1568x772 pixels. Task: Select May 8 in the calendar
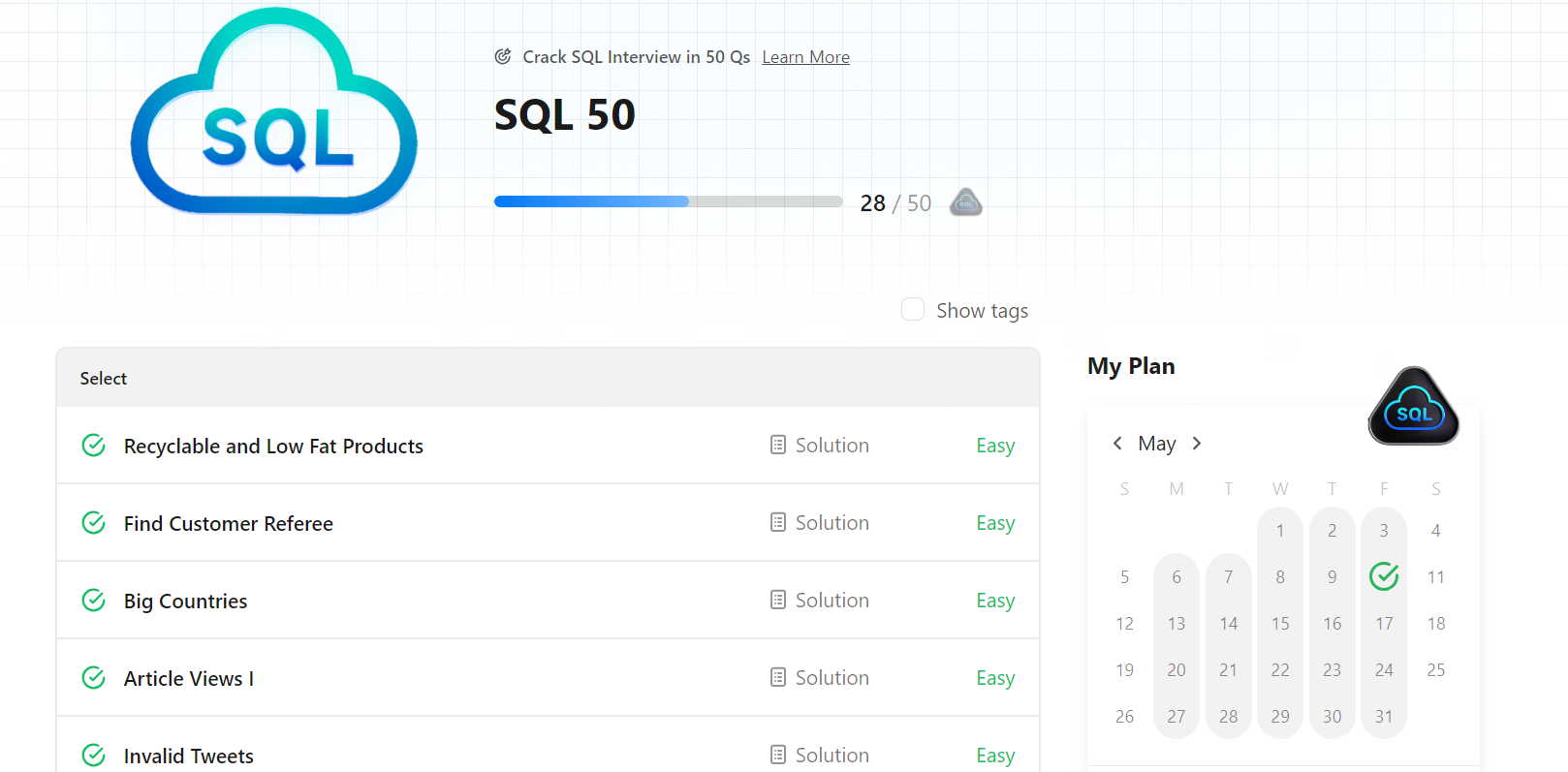(1280, 576)
